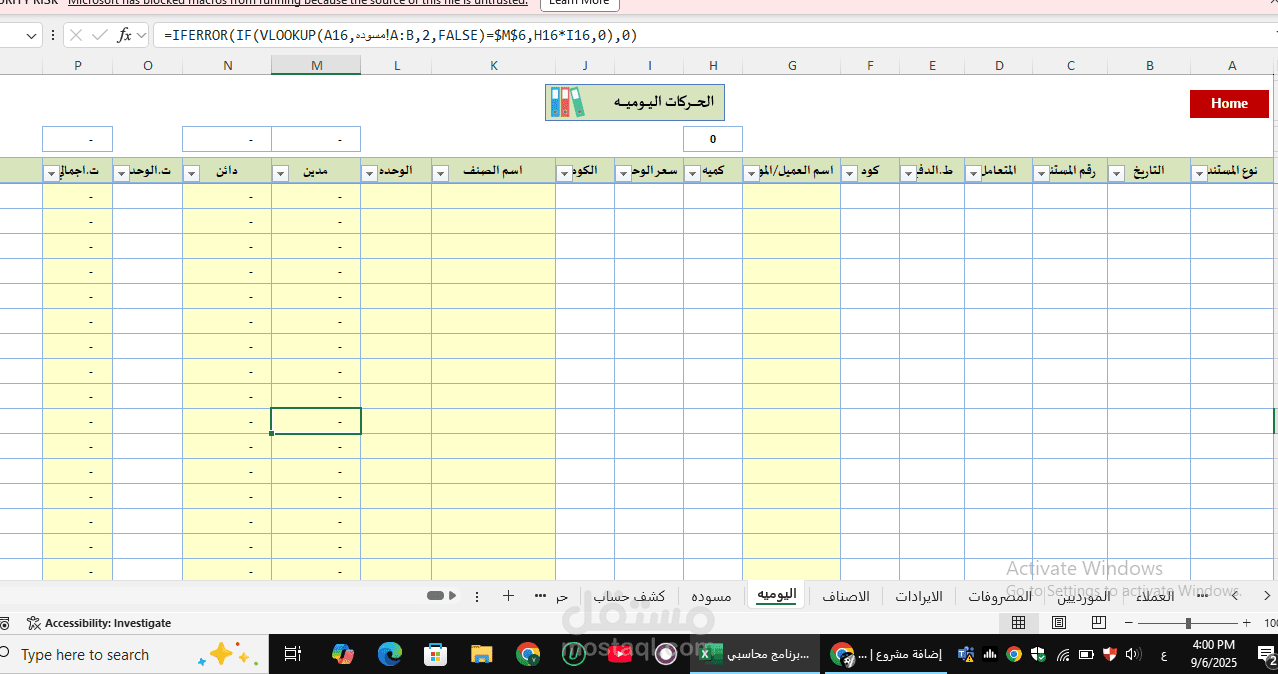
Task: Switch to the اليوميه sheet tab
Action: click(x=777, y=594)
